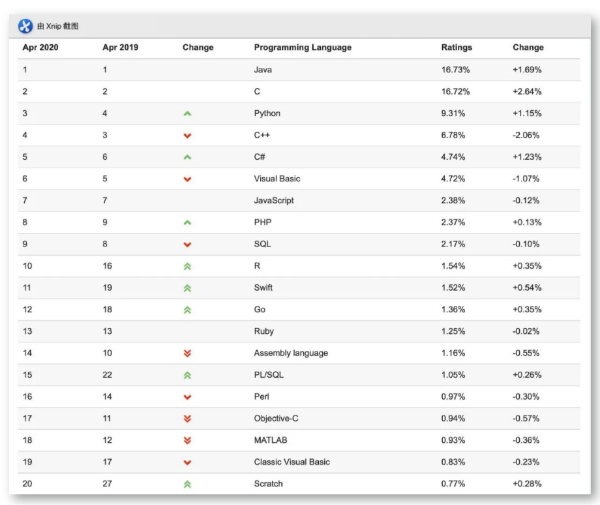The image size is (600, 505).
Task: Click the red down arrow beside Perl
Action: (x=187, y=397)
